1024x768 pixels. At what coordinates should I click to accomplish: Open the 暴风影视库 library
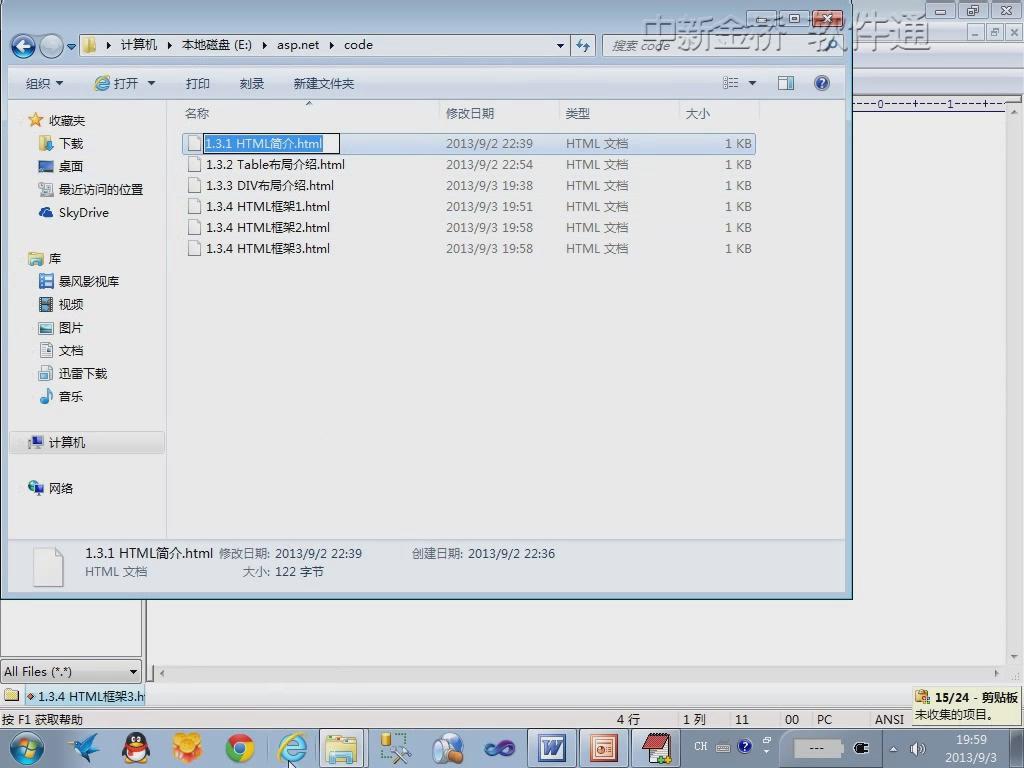point(89,281)
